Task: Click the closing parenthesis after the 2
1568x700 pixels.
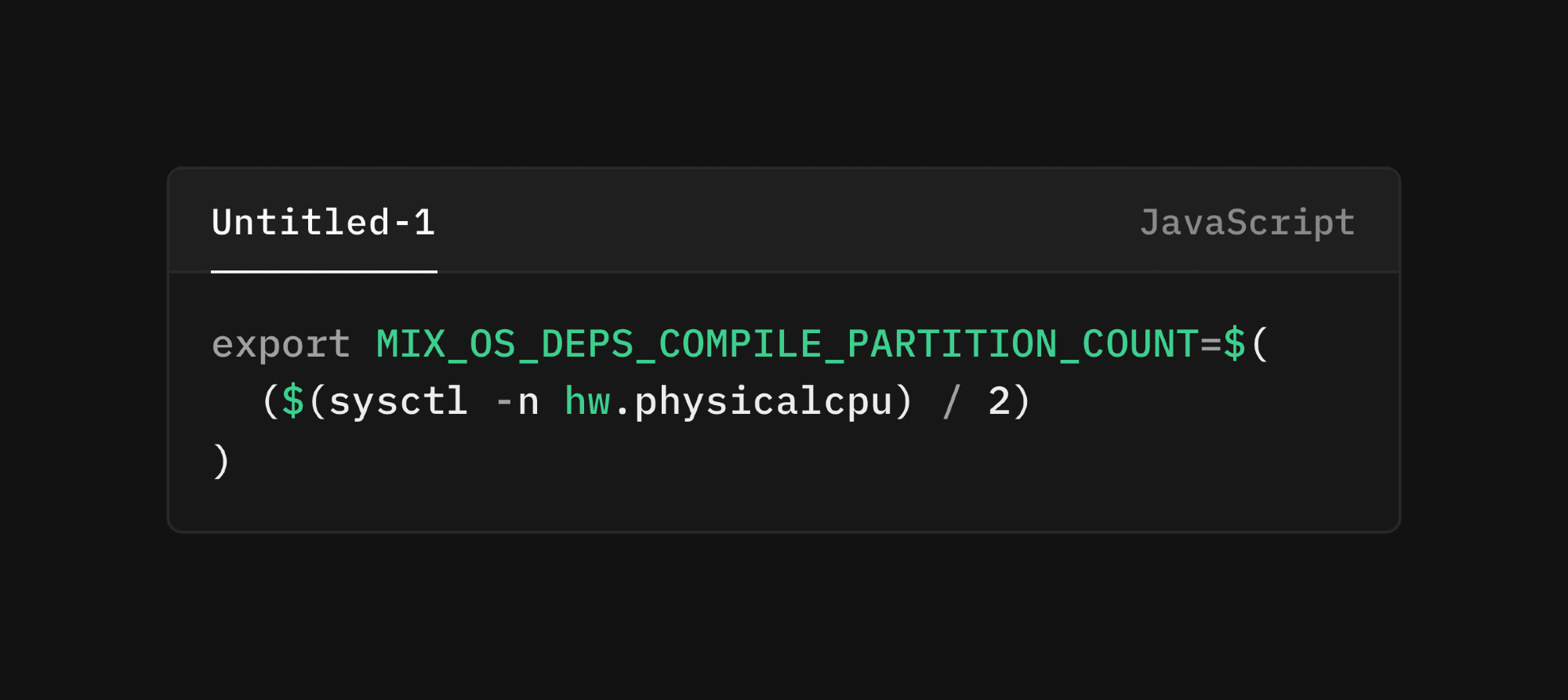Action: coord(1022,401)
